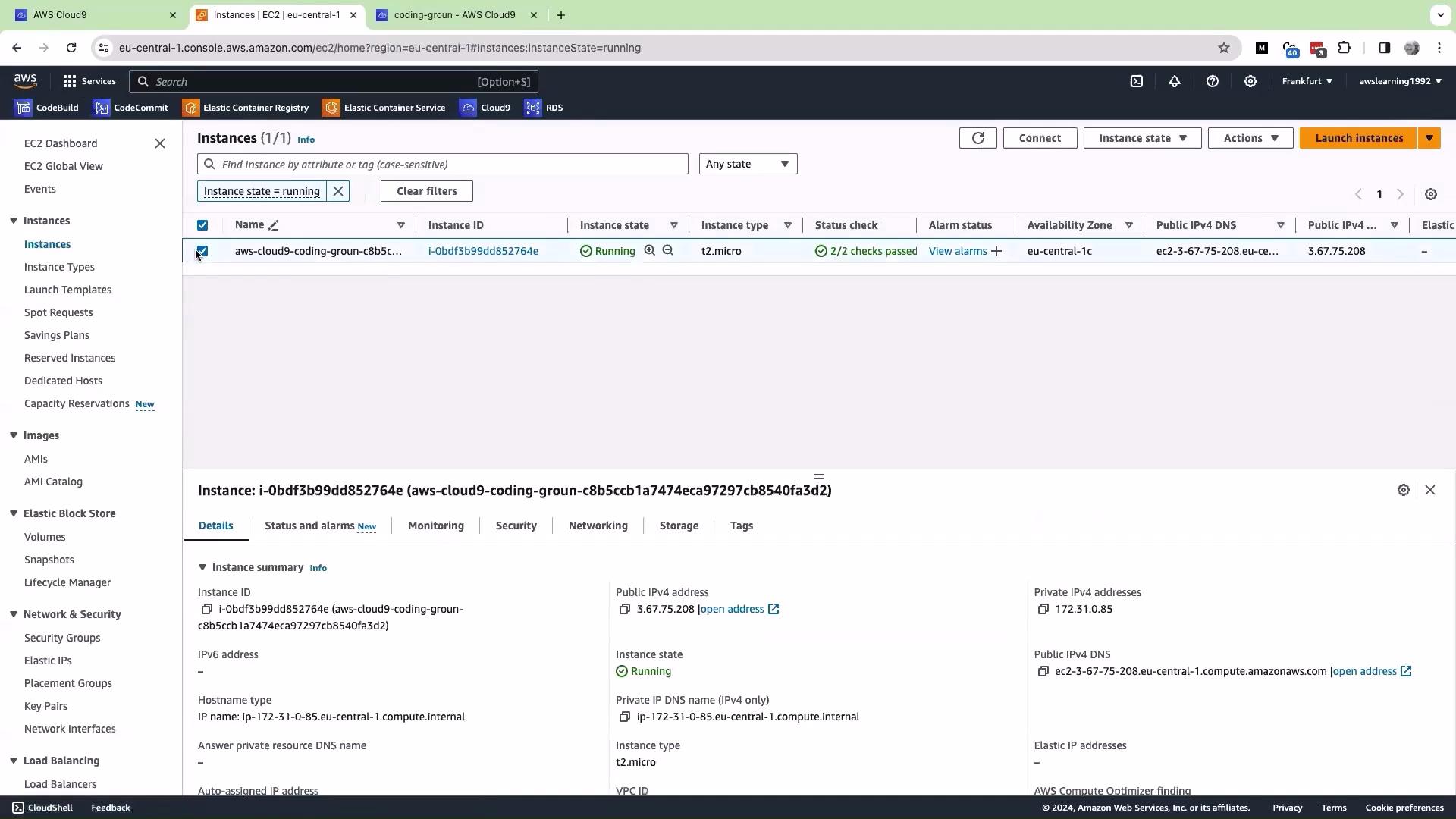Open the AWS logo home link

[x=25, y=81]
